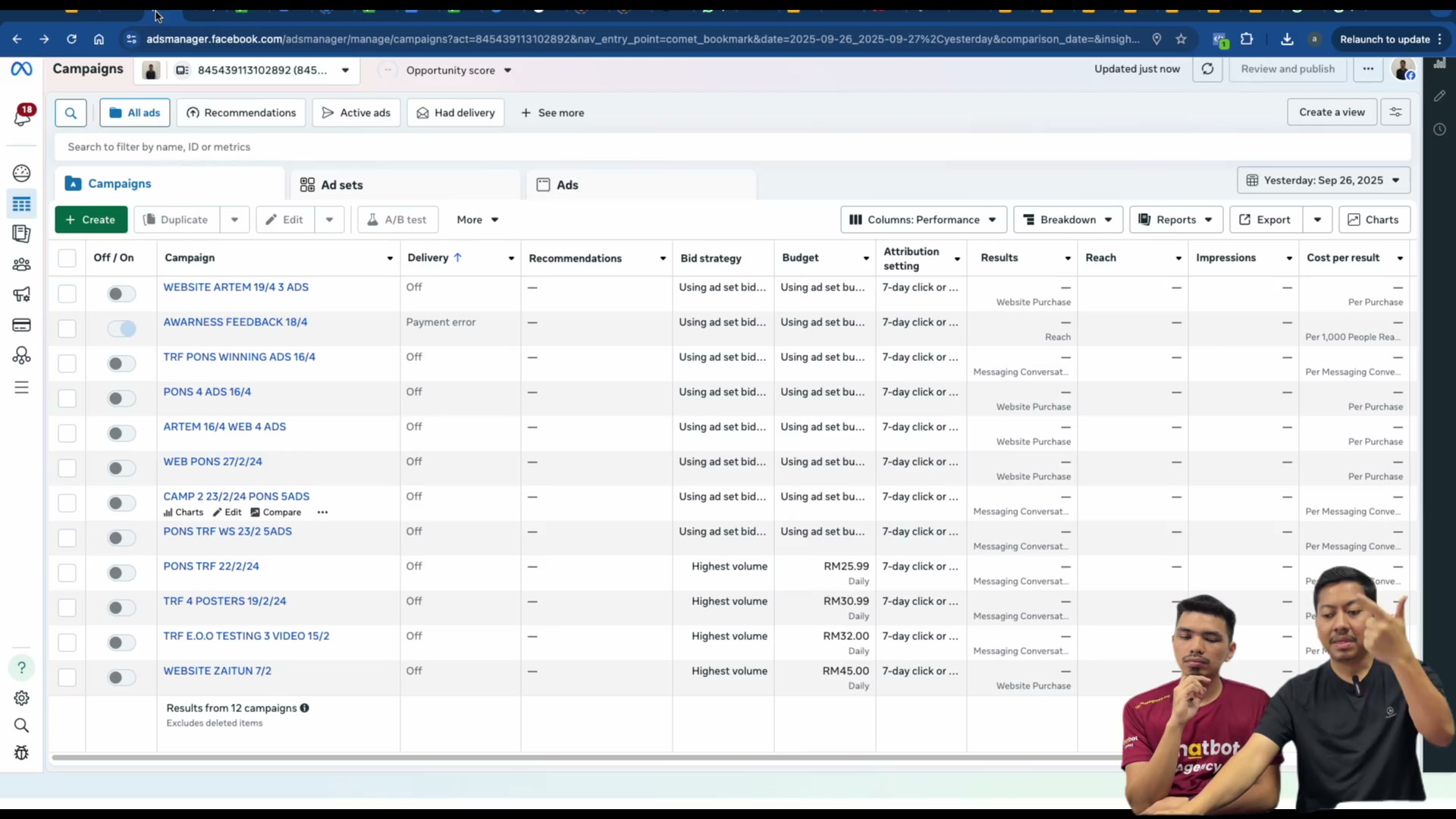The image size is (1456, 819).
Task: Bookmark the page with star icon
Action: pos(1181,39)
